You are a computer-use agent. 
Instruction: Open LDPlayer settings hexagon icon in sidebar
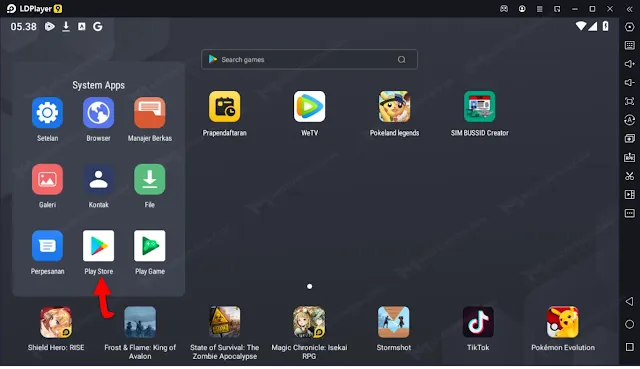629,27
